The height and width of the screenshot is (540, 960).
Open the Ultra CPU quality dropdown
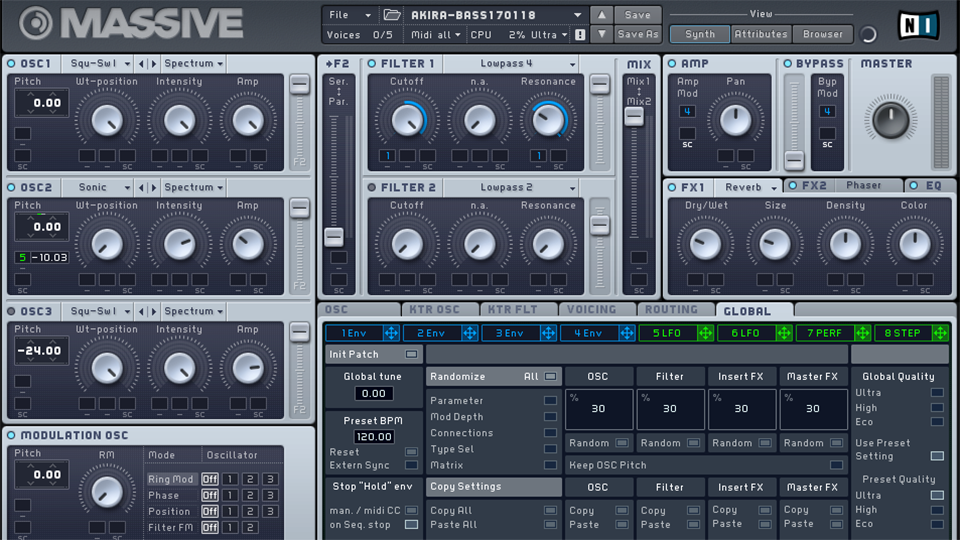549,35
